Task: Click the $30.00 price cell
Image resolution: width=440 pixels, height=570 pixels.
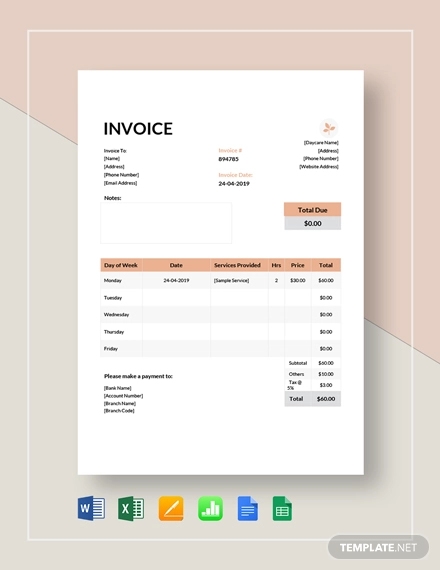Action: pyautogui.click(x=297, y=281)
